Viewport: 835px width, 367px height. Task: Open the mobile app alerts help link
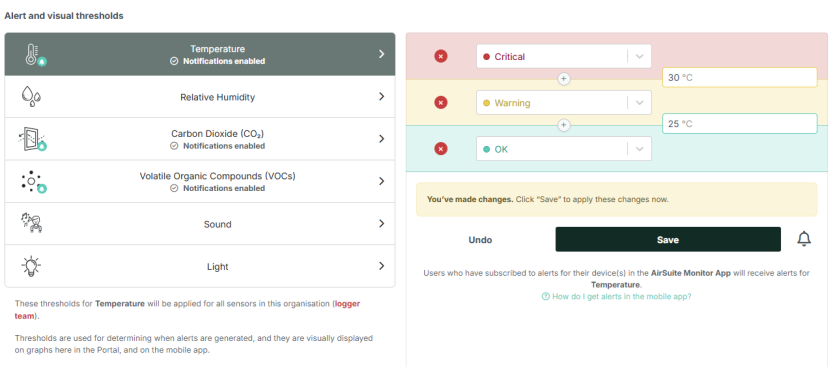click(x=616, y=297)
